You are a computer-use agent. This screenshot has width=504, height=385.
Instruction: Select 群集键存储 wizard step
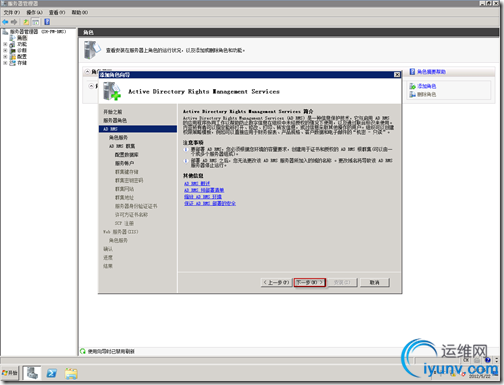(127, 172)
